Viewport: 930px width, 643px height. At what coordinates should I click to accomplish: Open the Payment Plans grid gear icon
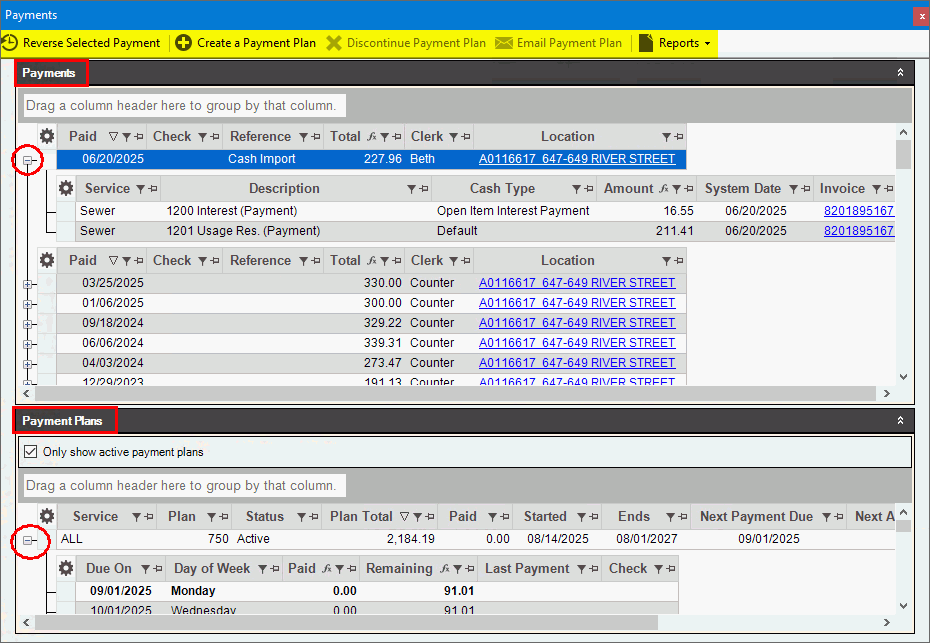tap(47, 517)
